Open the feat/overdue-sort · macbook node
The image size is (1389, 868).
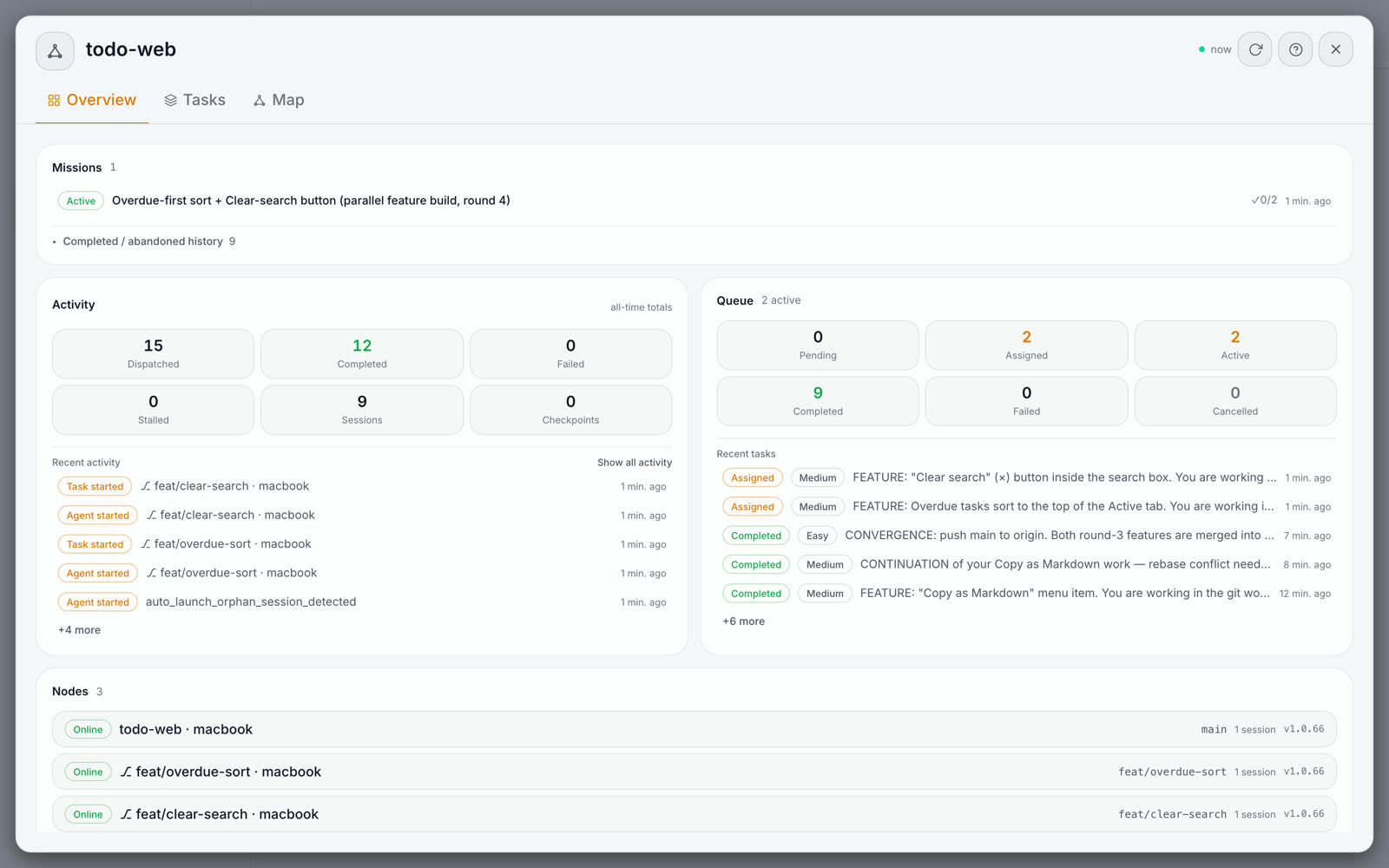pos(694,772)
